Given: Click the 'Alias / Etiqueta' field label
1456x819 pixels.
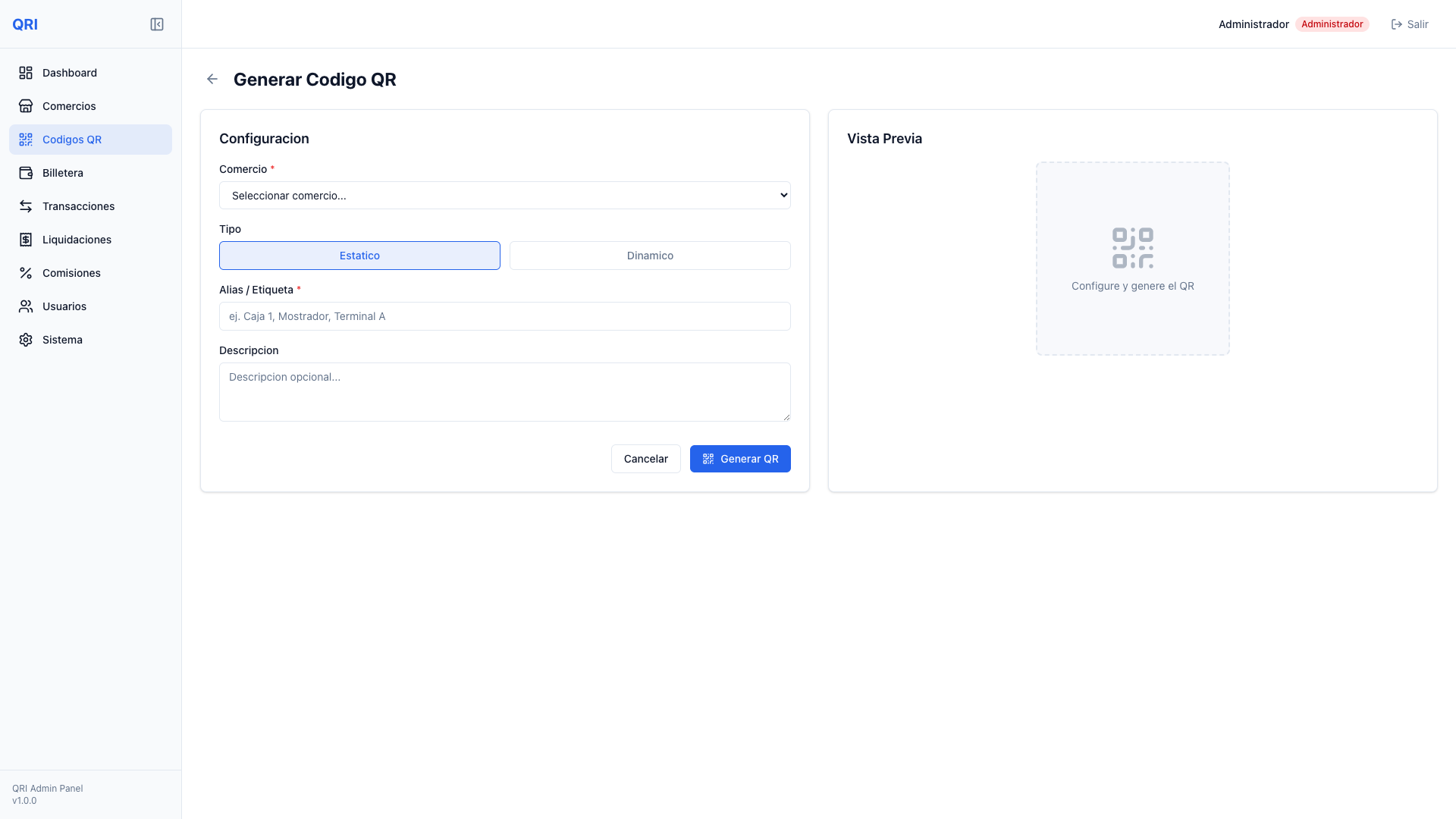Looking at the screenshot, I should 256,290.
